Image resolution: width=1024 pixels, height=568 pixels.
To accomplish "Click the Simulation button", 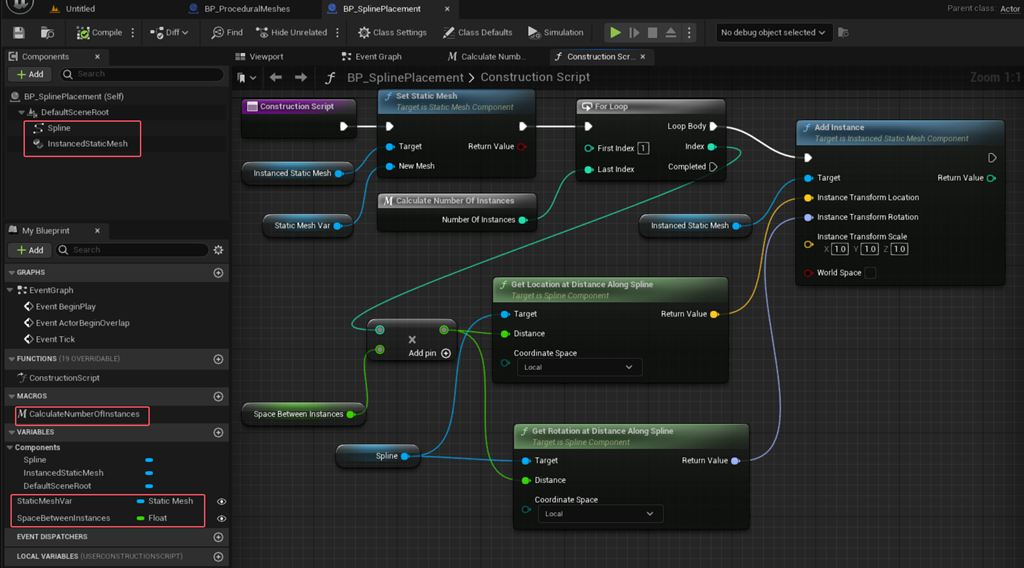I will click(556, 33).
